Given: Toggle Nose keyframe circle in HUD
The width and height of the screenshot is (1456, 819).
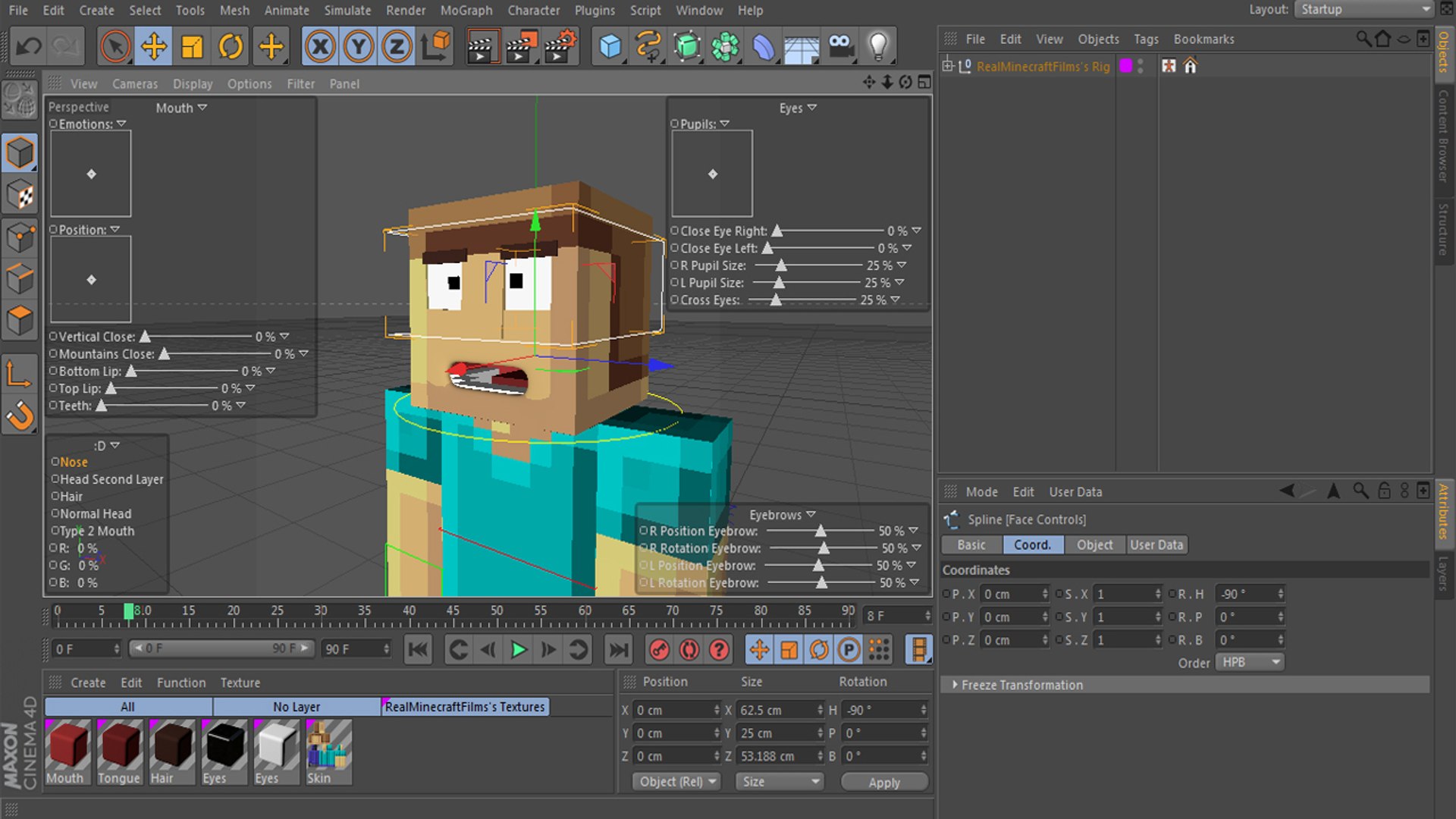Looking at the screenshot, I should [55, 462].
